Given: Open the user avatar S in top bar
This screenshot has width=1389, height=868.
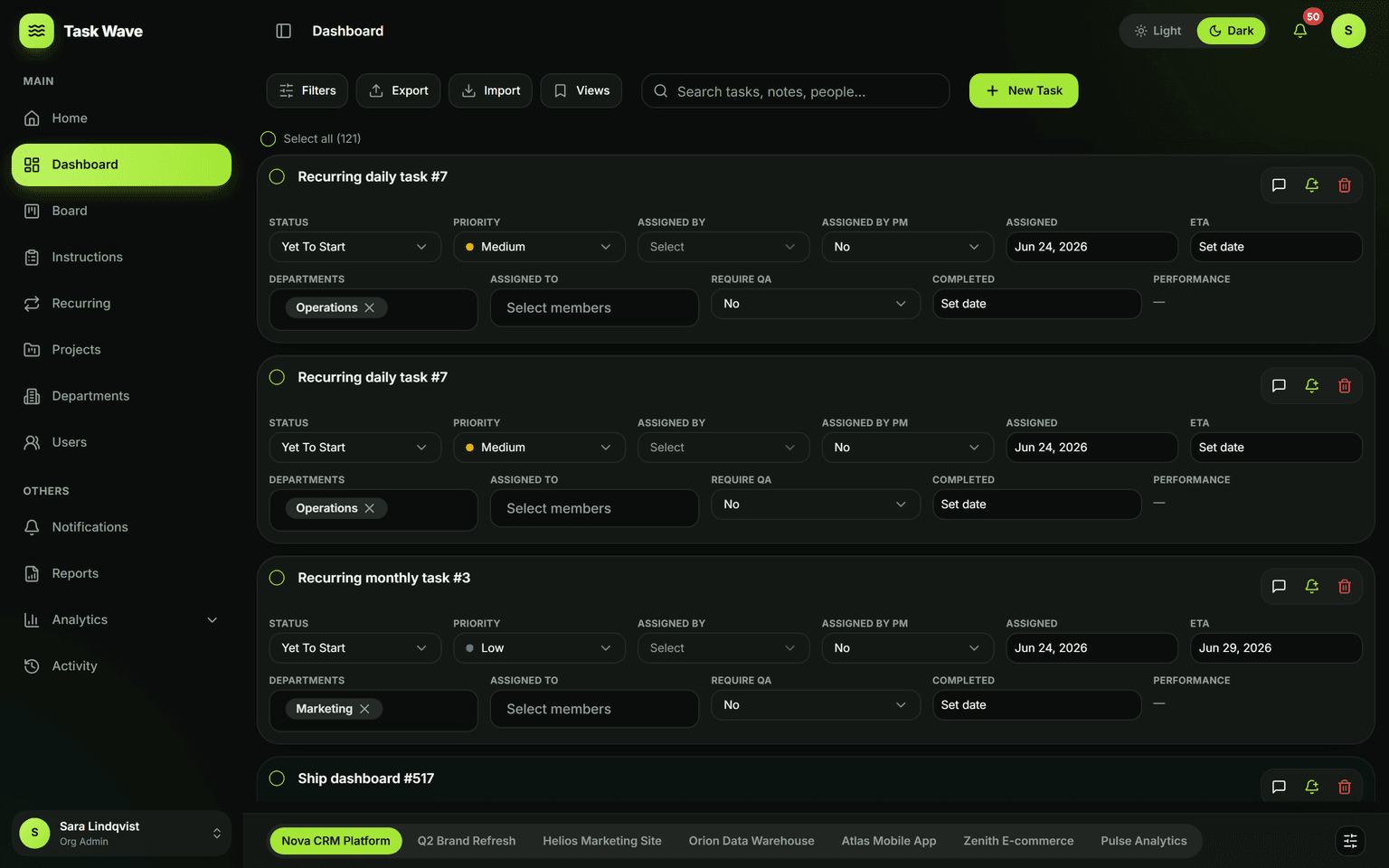Looking at the screenshot, I should click(1348, 31).
